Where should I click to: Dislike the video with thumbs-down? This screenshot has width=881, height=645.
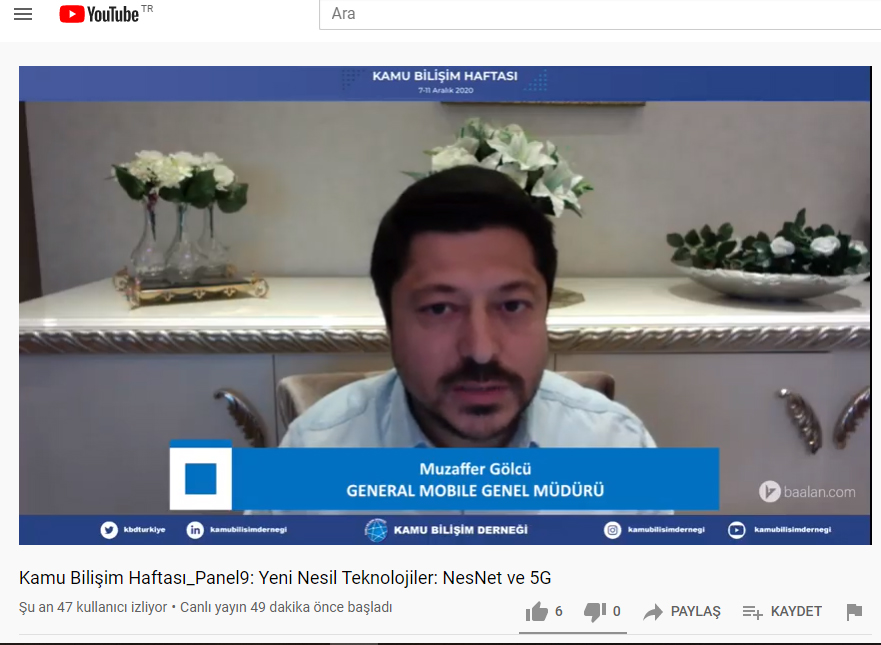595,612
